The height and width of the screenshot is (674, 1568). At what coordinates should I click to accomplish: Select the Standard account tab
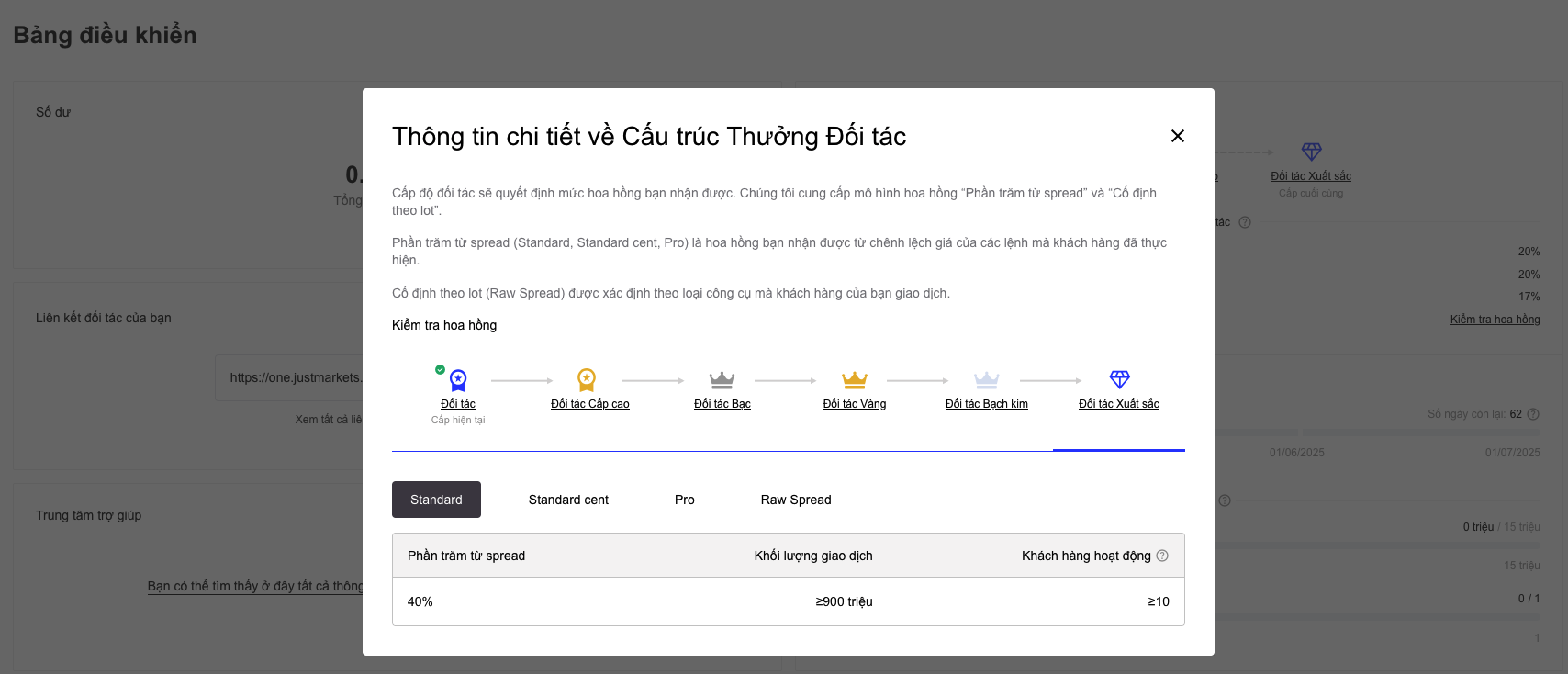(x=436, y=500)
